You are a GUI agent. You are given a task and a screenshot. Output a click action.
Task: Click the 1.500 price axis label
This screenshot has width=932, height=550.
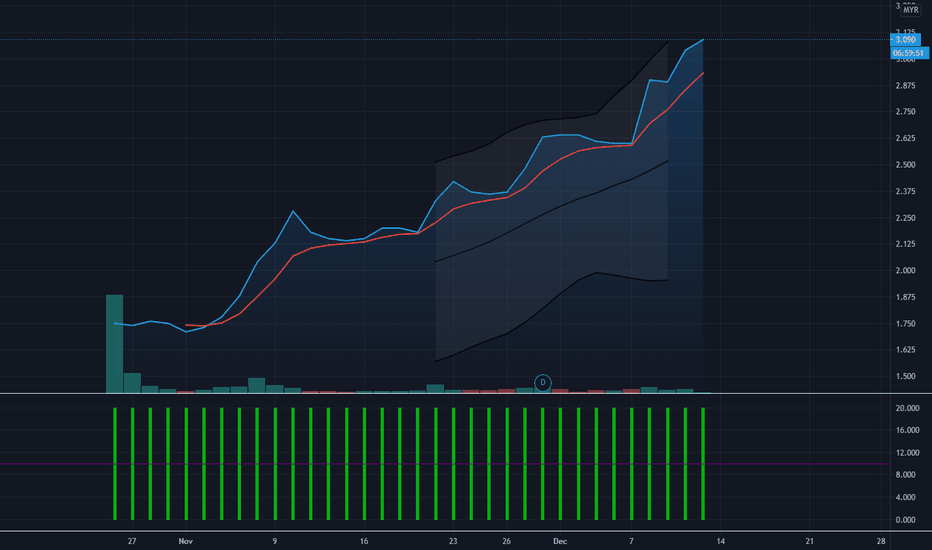click(x=905, y=376)
